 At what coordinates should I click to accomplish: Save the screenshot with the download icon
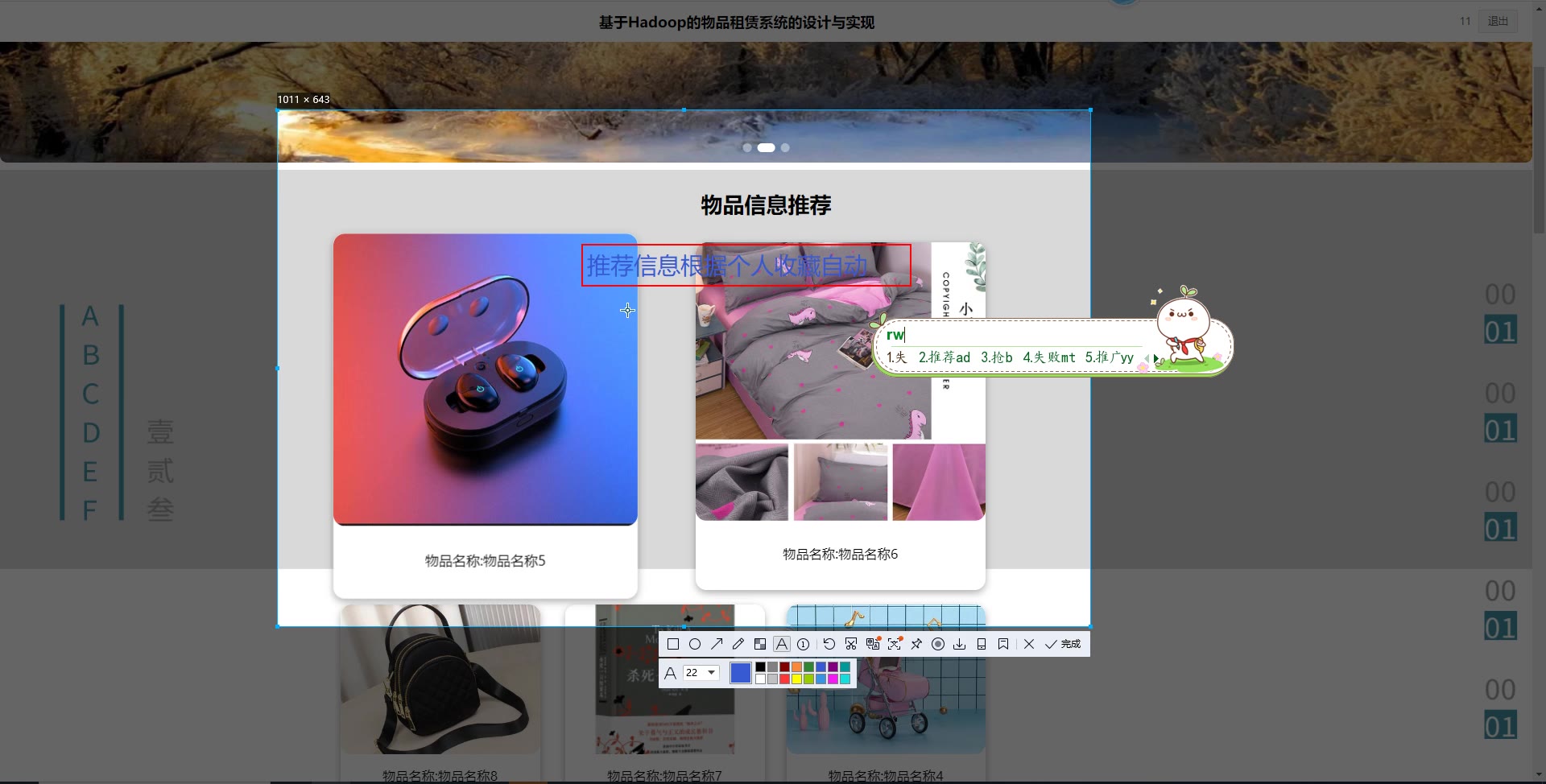(x=960, y=644)
